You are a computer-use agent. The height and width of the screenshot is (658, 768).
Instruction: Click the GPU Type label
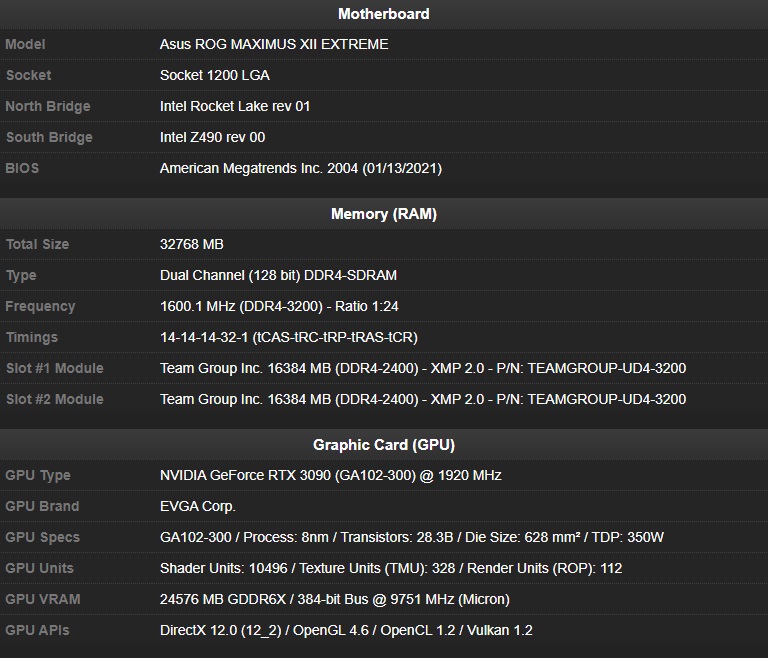38,475
